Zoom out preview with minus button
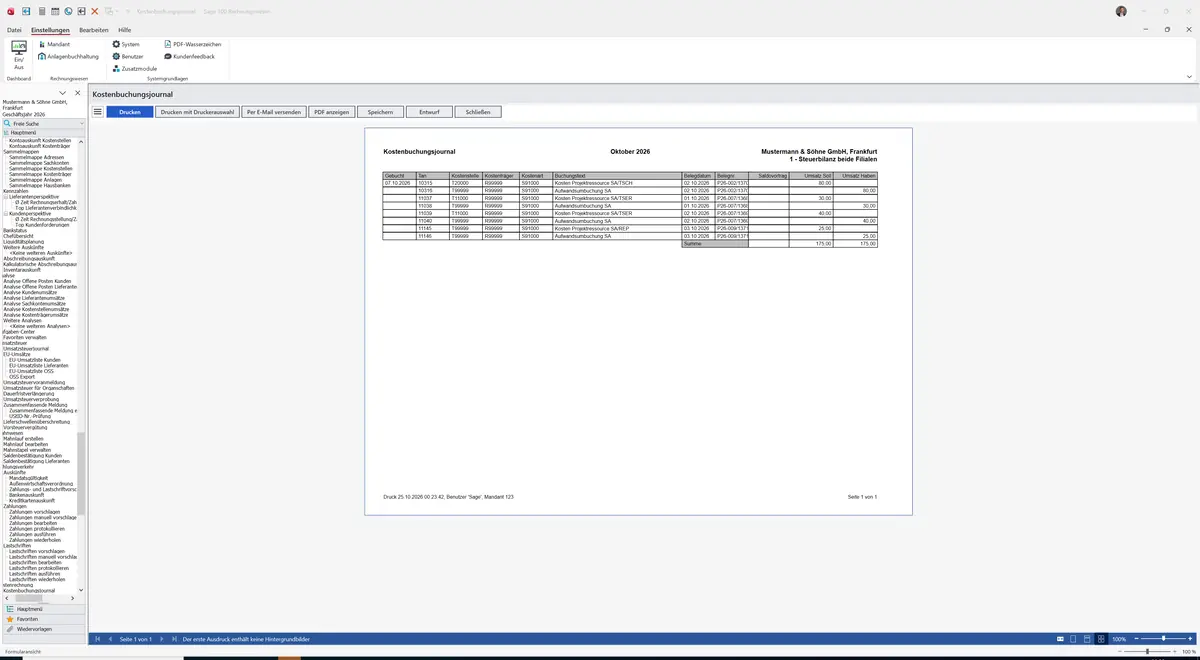This screenshot has width=1200, height=660. point(1137,639)
